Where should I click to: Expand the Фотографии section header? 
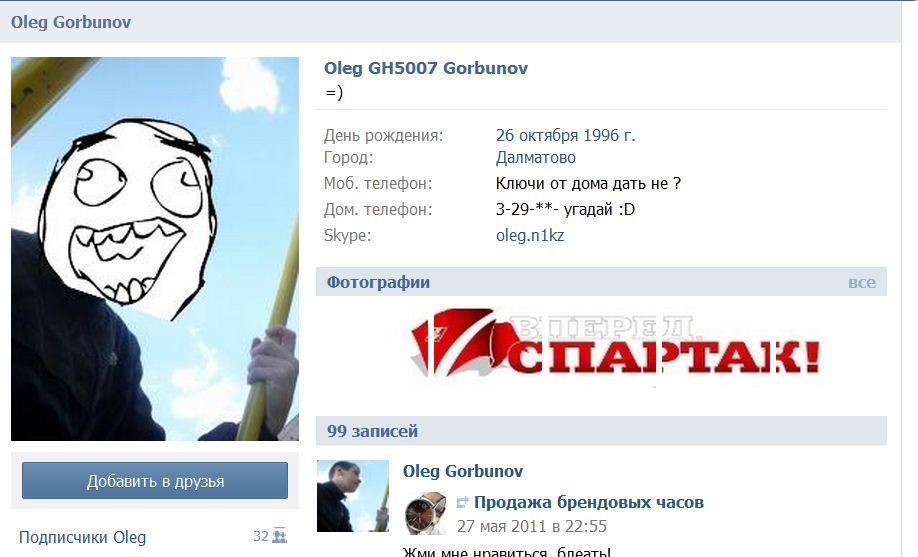(601, 282)
